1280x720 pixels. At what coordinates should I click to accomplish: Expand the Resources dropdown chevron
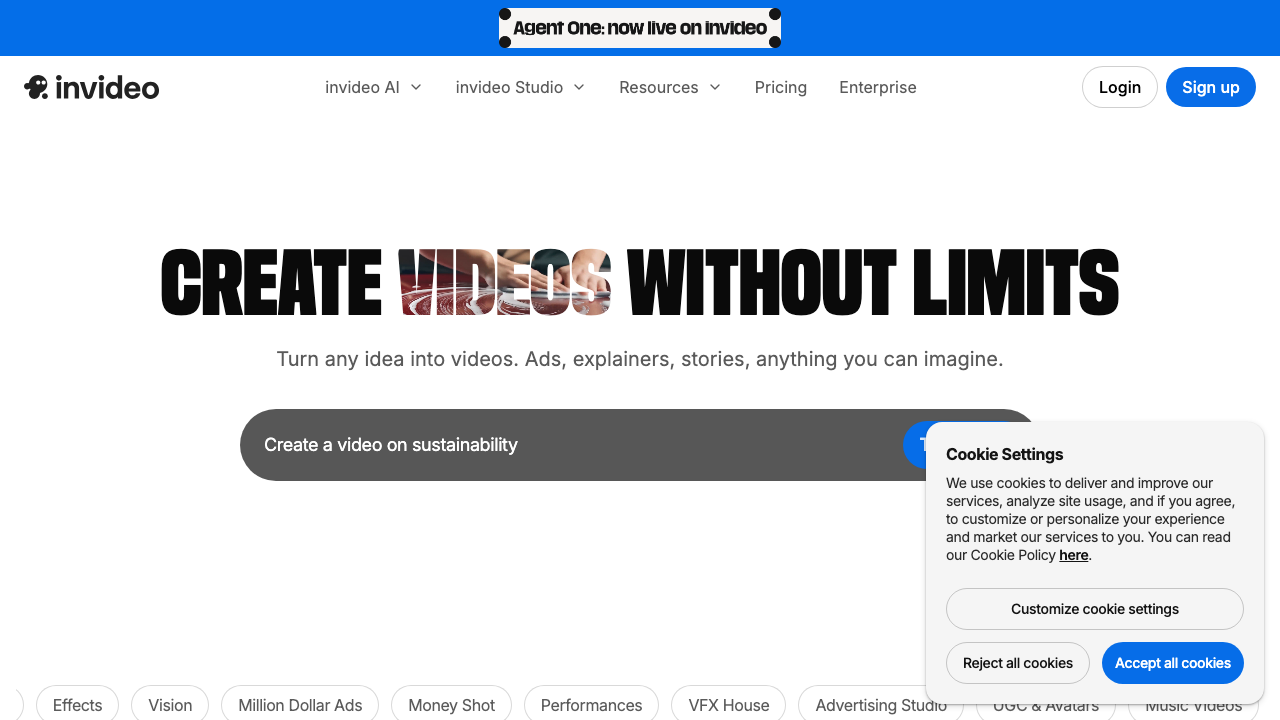coord(715,87)
